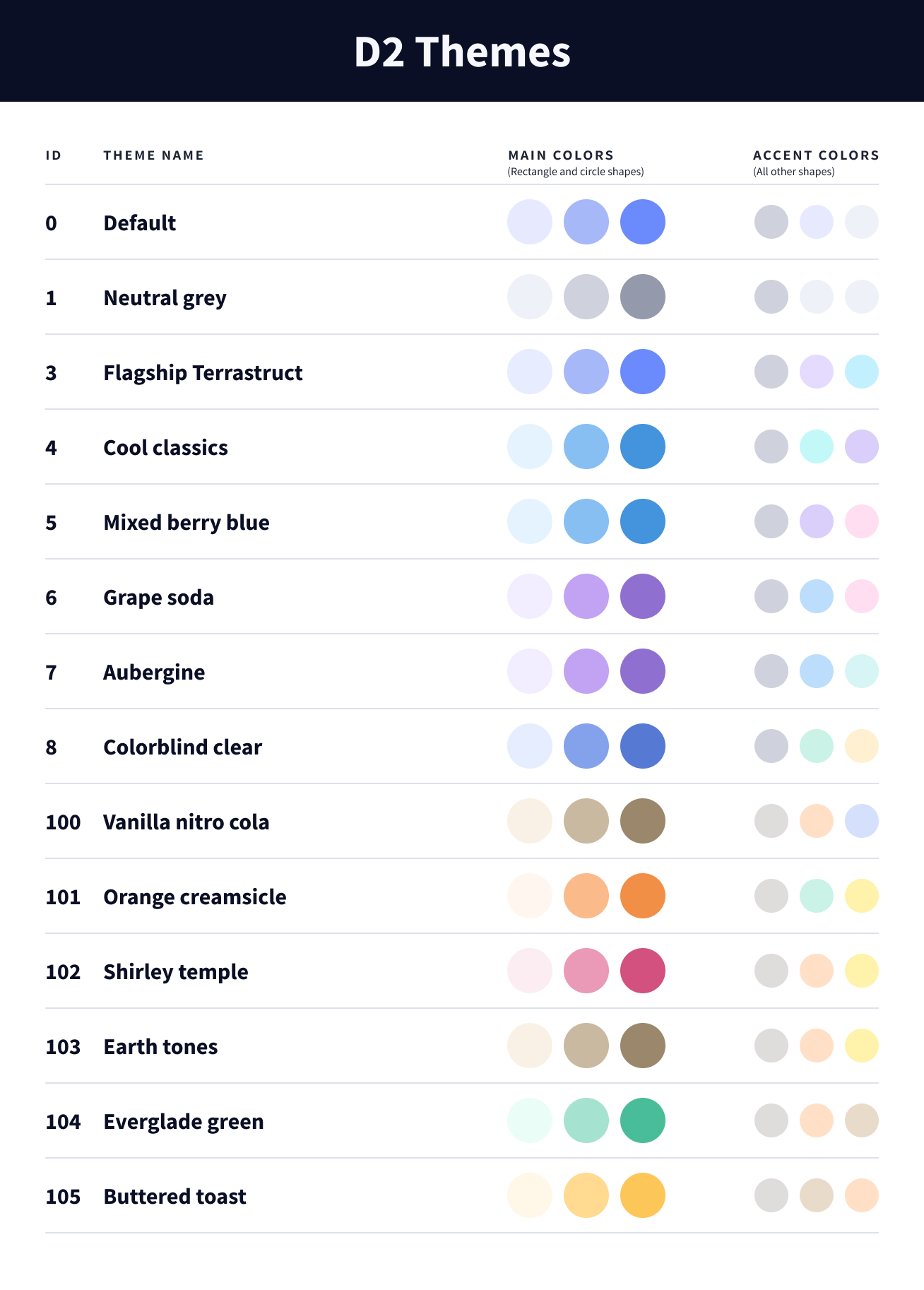The height and width of the screenshot is (1290, 924).
Task: Choose the pink accent swatch for Mixed berry blue
Action: [x=861, y=521]
